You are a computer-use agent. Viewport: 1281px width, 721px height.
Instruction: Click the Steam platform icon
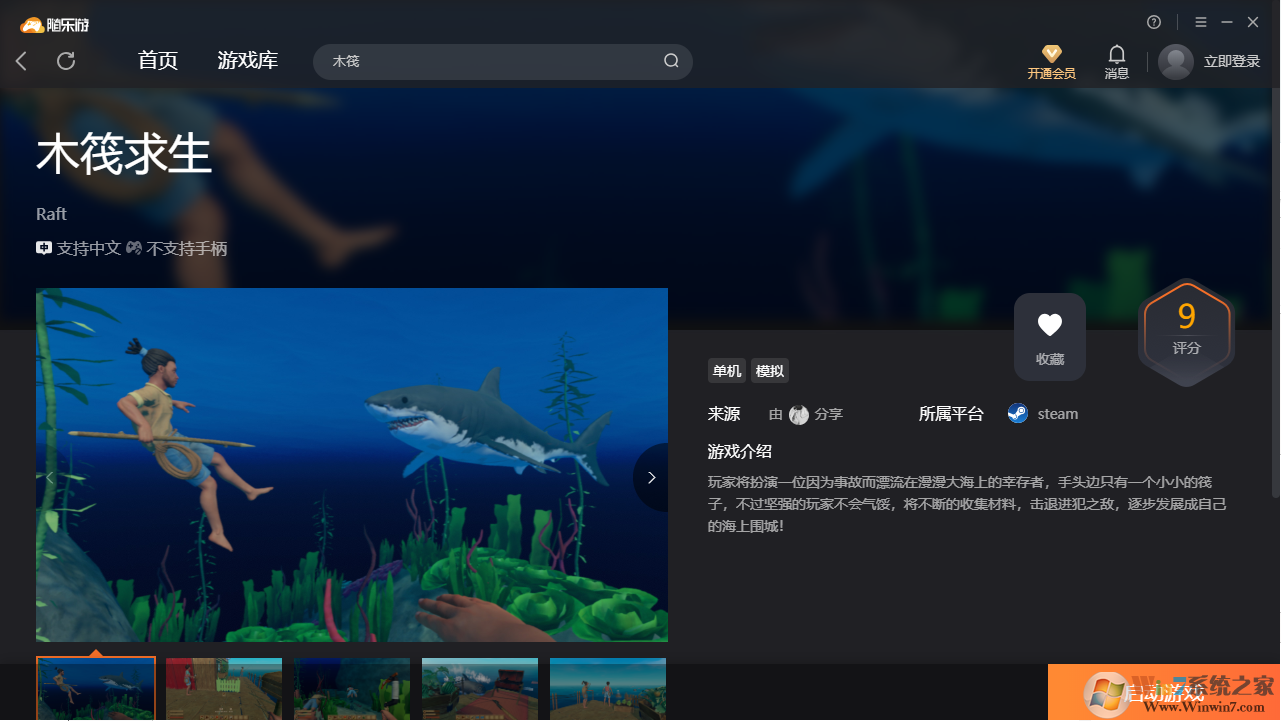pyautogui.click(x=1017, y=413)
